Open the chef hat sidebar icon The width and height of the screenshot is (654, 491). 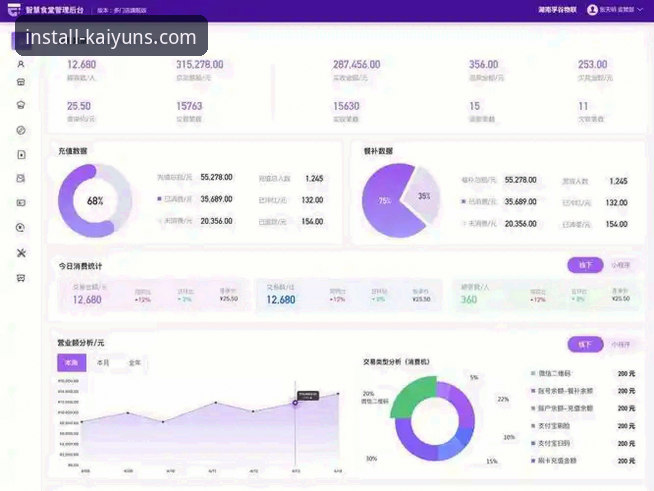pos(21,105)
